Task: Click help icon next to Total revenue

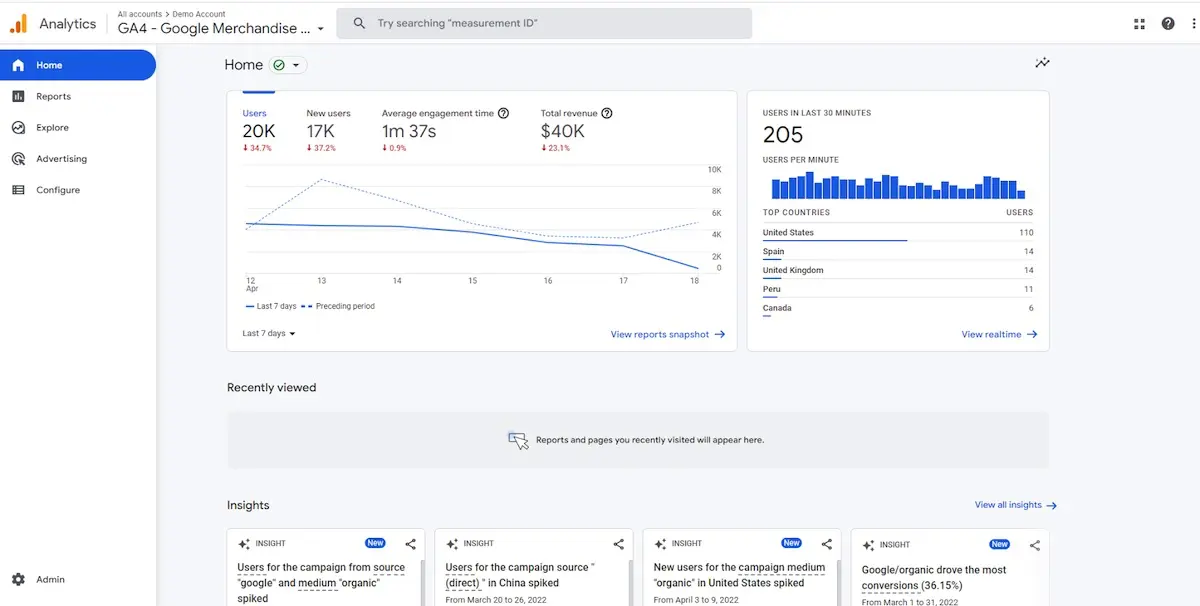Action: click(607, 113)
